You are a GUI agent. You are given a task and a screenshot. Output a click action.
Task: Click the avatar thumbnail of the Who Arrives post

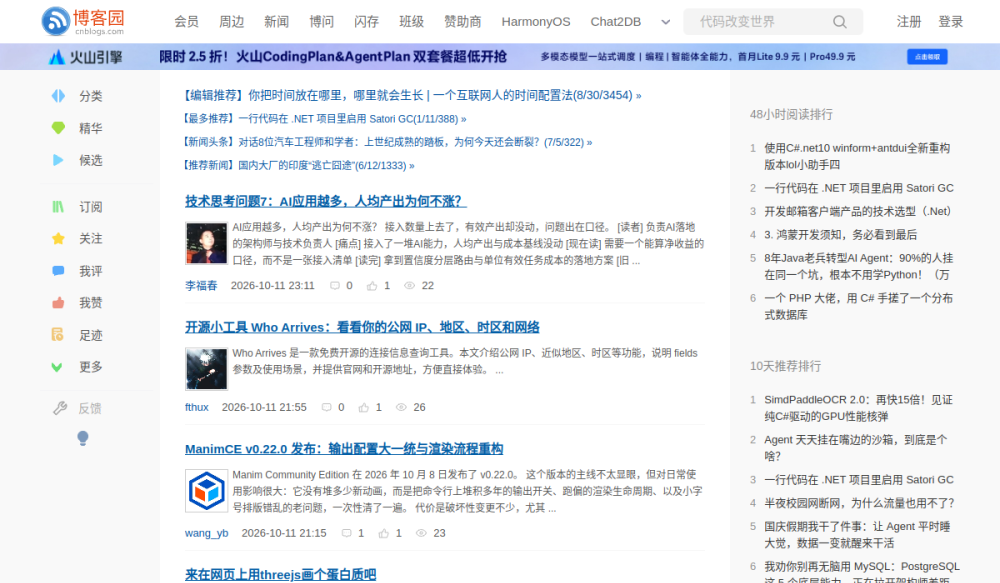[206, 368]
